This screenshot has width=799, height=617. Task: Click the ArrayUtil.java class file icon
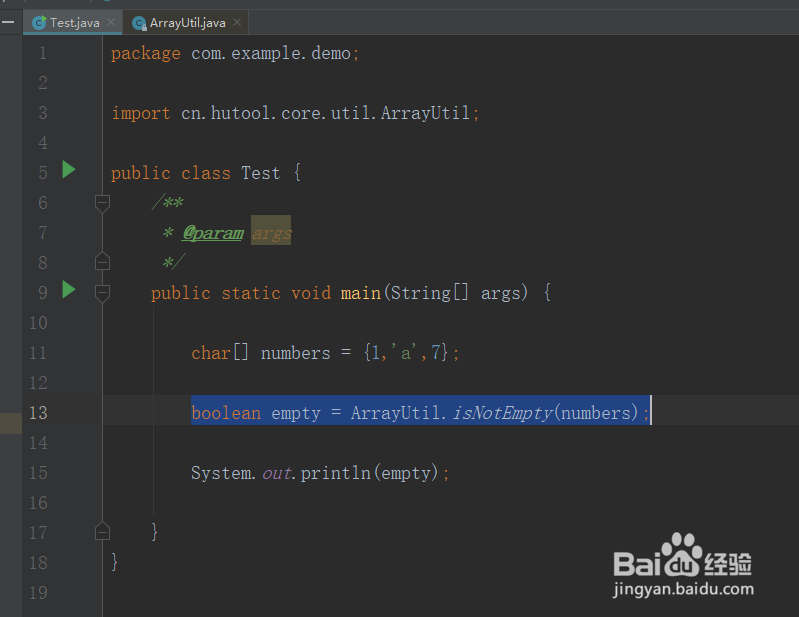click(x=139, y=23)
